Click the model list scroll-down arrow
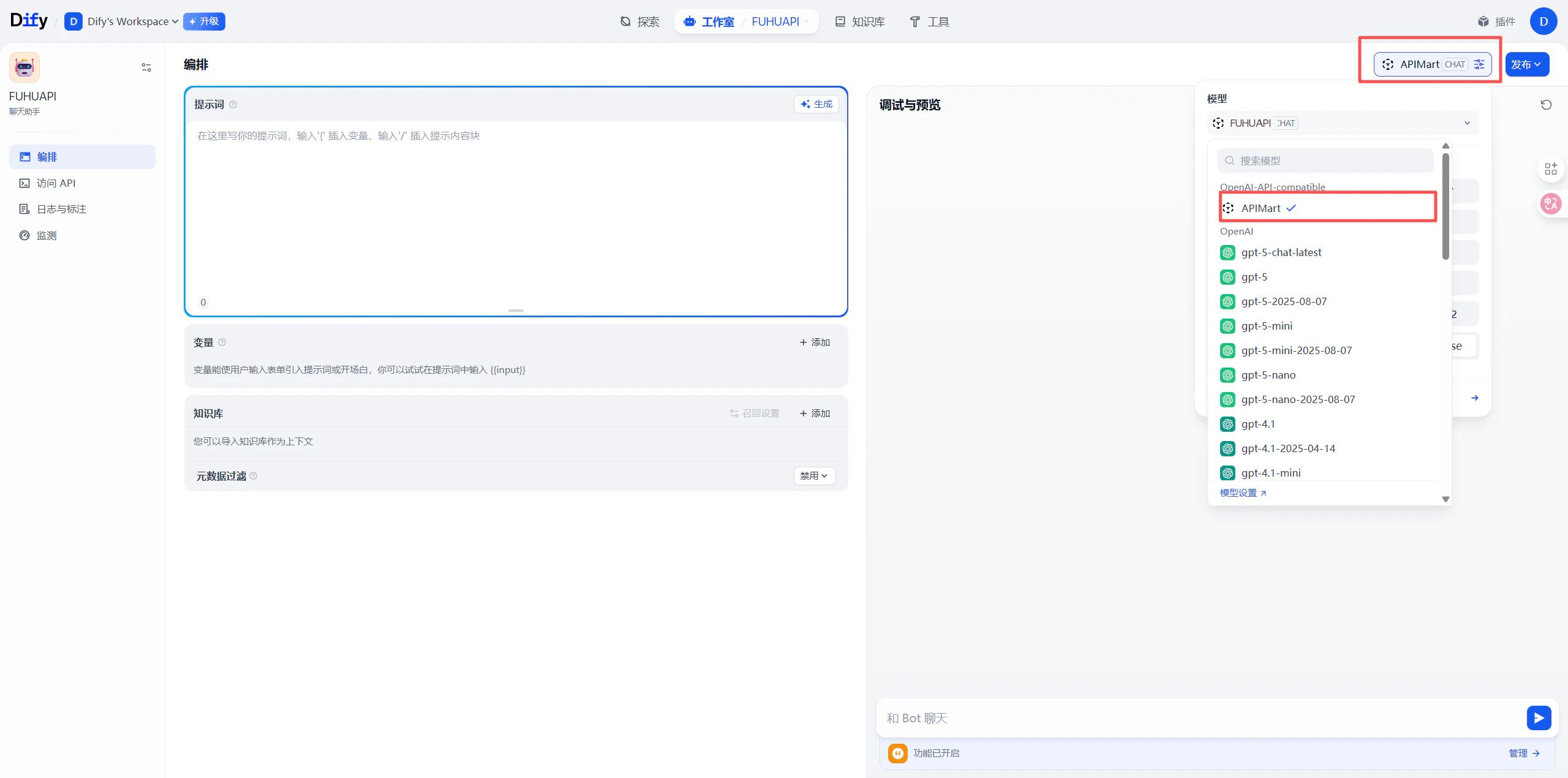The image size is (1568, 778). (x=1445, y=499)
